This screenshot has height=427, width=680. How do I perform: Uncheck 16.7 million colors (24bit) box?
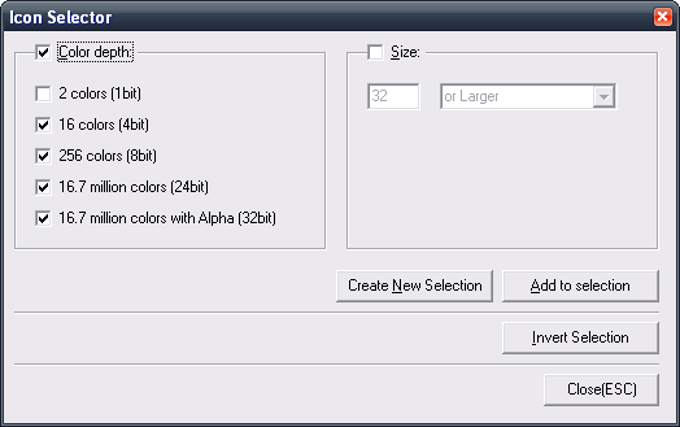tap(43, 187)
